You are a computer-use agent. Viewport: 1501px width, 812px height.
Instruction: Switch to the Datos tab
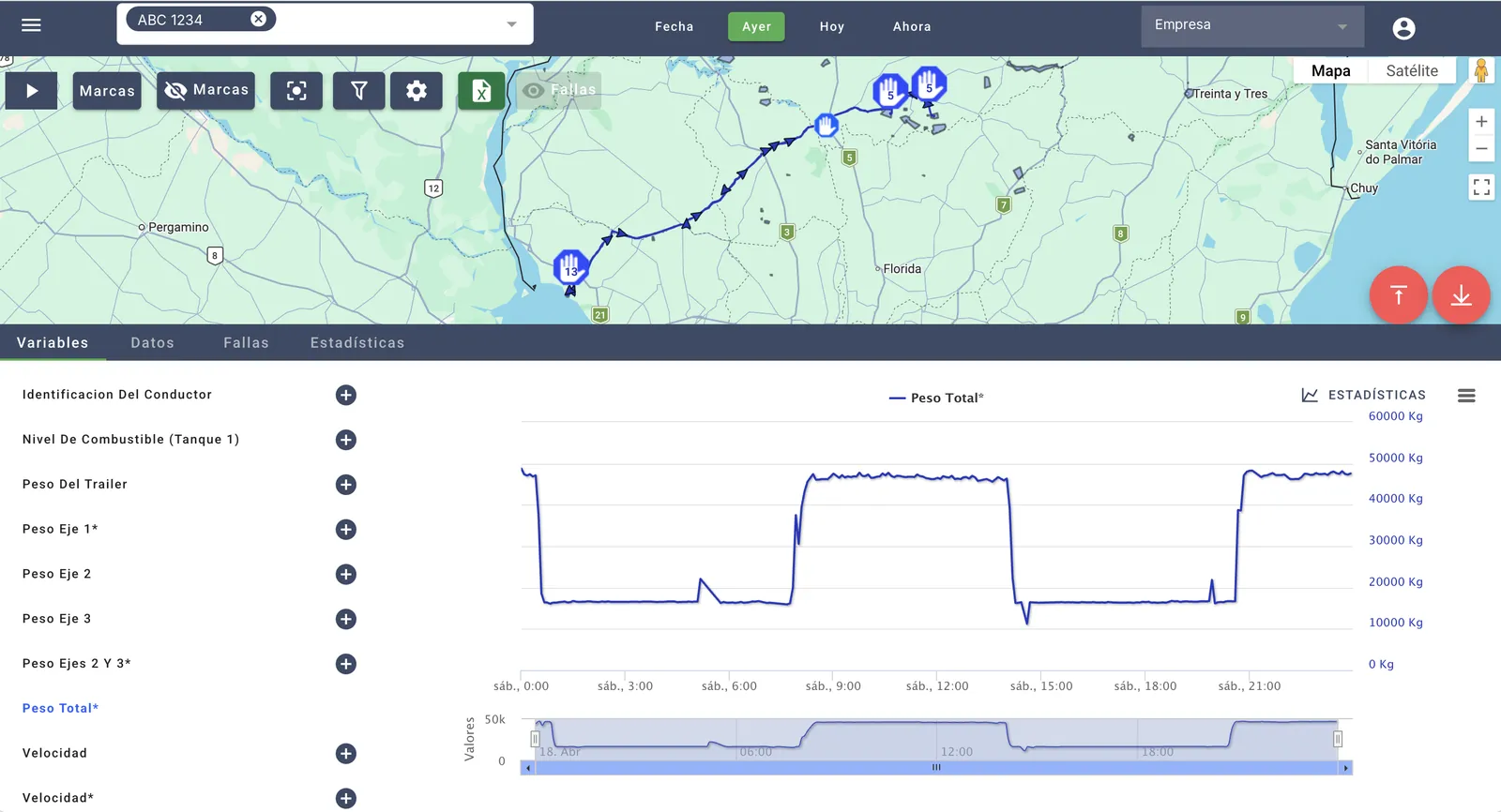tap(153, 343)
